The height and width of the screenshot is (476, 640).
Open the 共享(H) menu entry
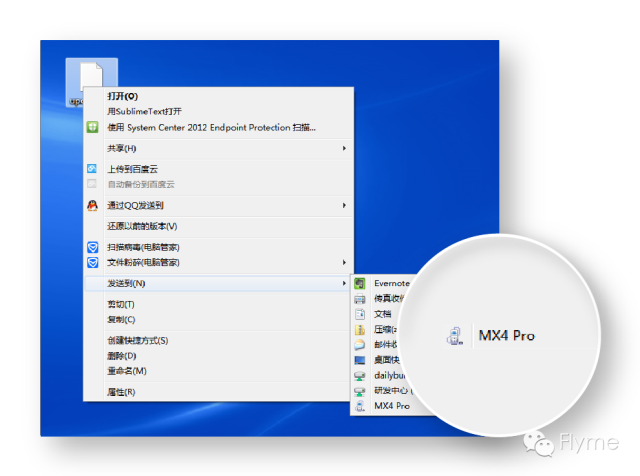[x=122, y=148]
